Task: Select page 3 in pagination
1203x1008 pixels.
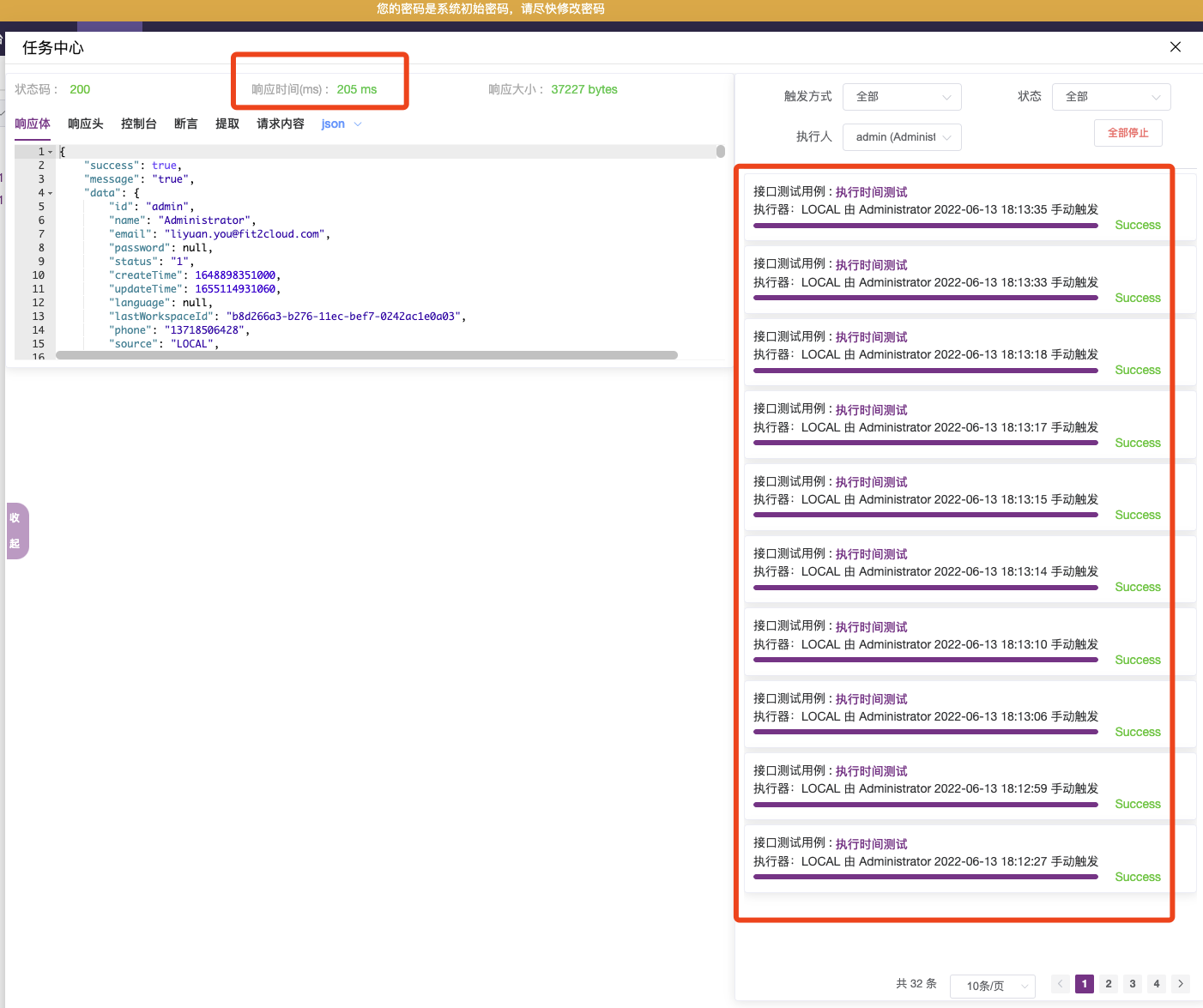Action: coord(1133,984)
